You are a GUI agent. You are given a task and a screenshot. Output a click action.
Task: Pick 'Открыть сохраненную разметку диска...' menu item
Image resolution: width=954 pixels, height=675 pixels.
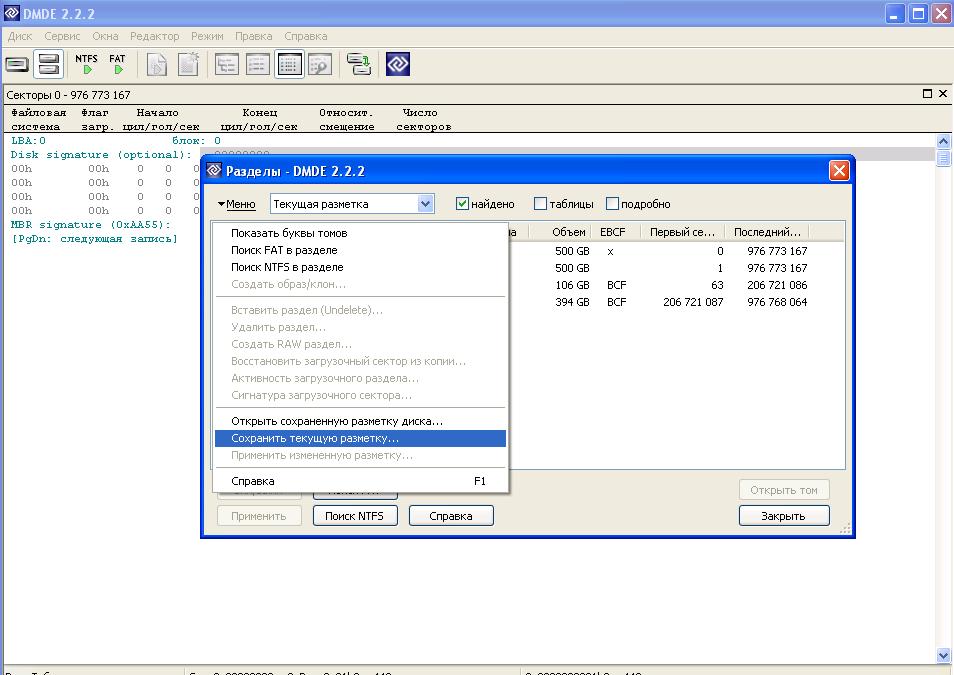pyautogui.click(x=337, y=421)
